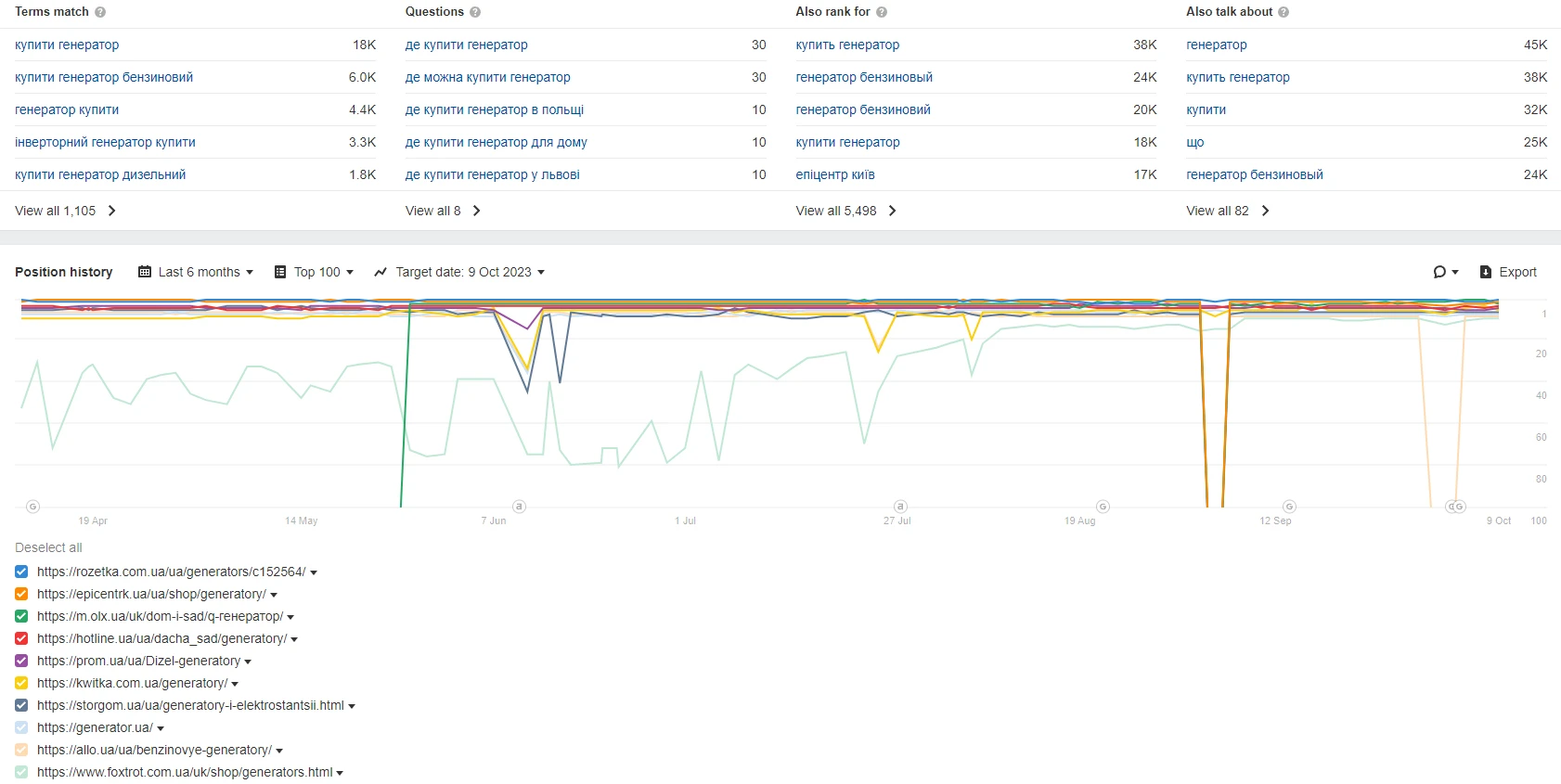
Task: Click help icon next to Also rank for
Action: click(882, 12)
